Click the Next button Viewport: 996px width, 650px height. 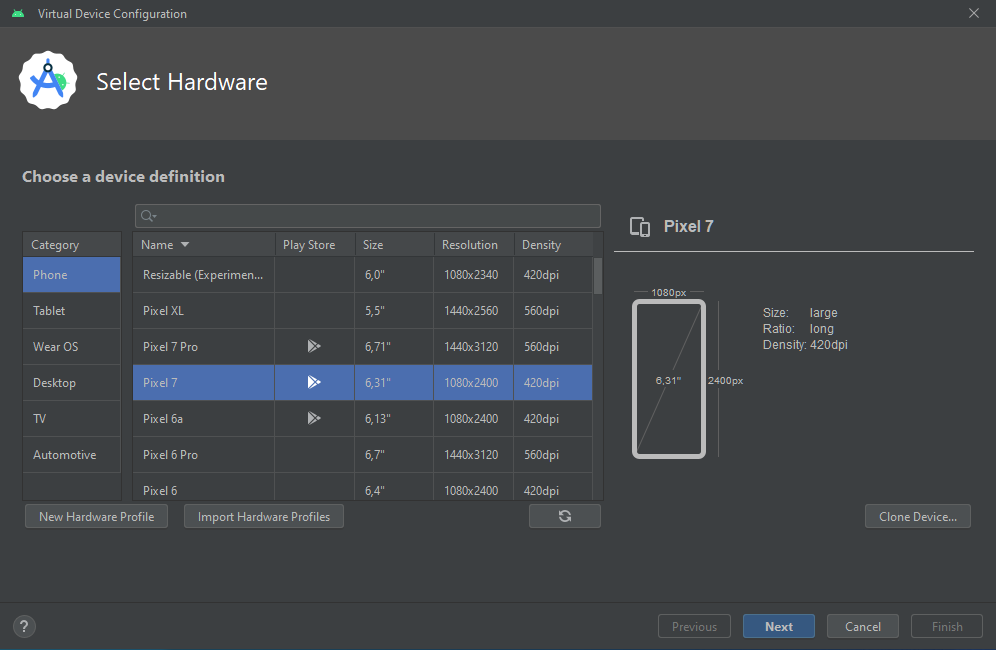tap(778, 625)
